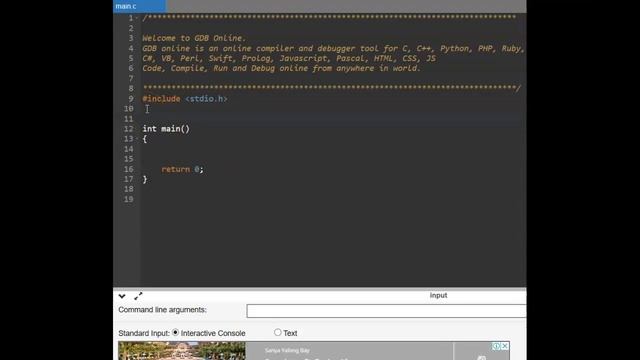Click the closing brace on line 17

tap(145, 179)
